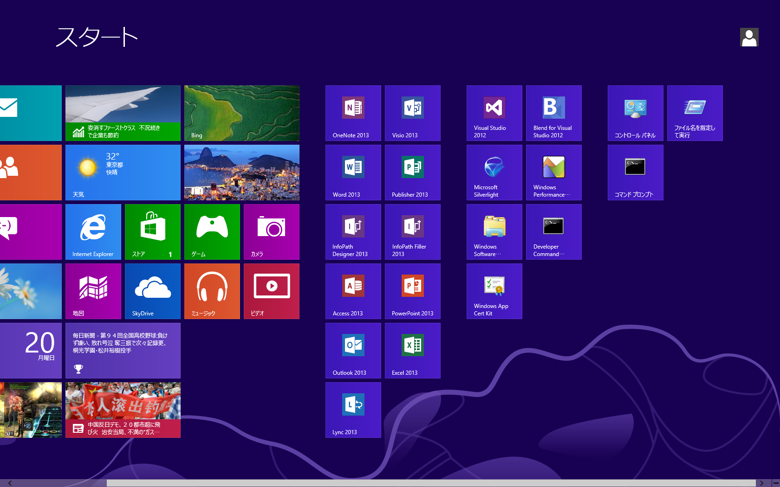Open Microsoft Silverlight tile

coord(494,173)
